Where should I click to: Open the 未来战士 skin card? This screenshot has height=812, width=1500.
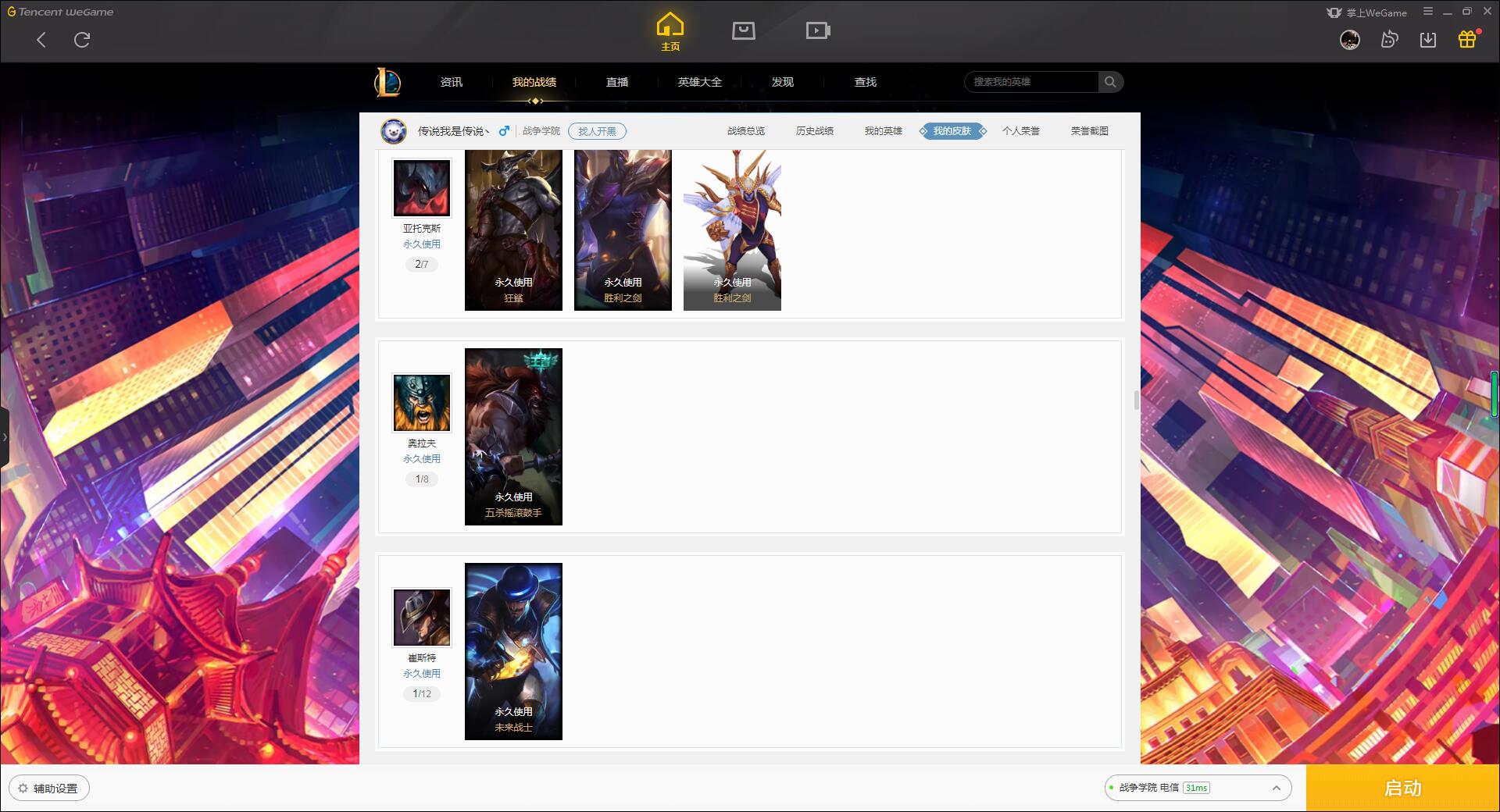(513, 651)
